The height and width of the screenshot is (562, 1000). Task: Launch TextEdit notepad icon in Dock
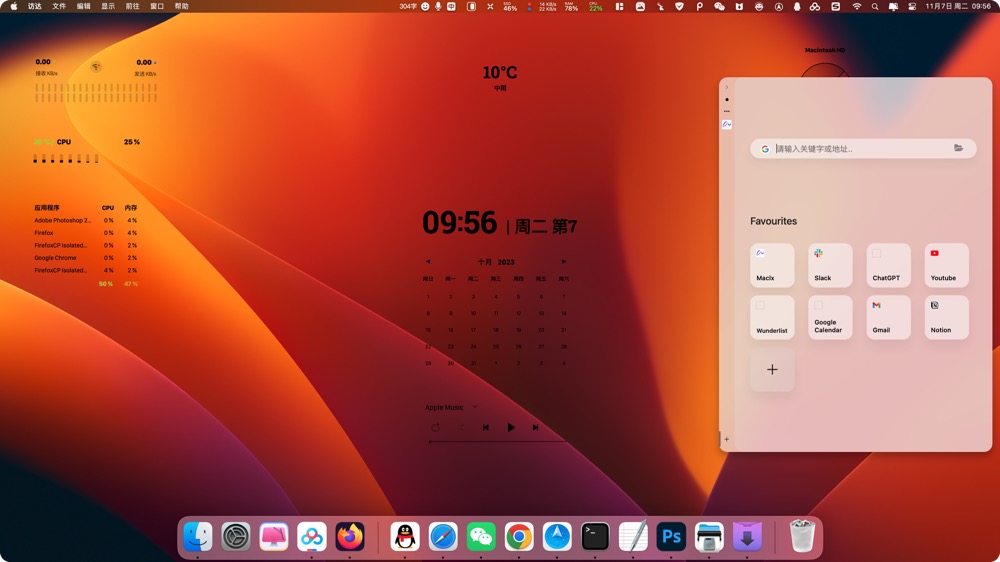pos(633,536)
